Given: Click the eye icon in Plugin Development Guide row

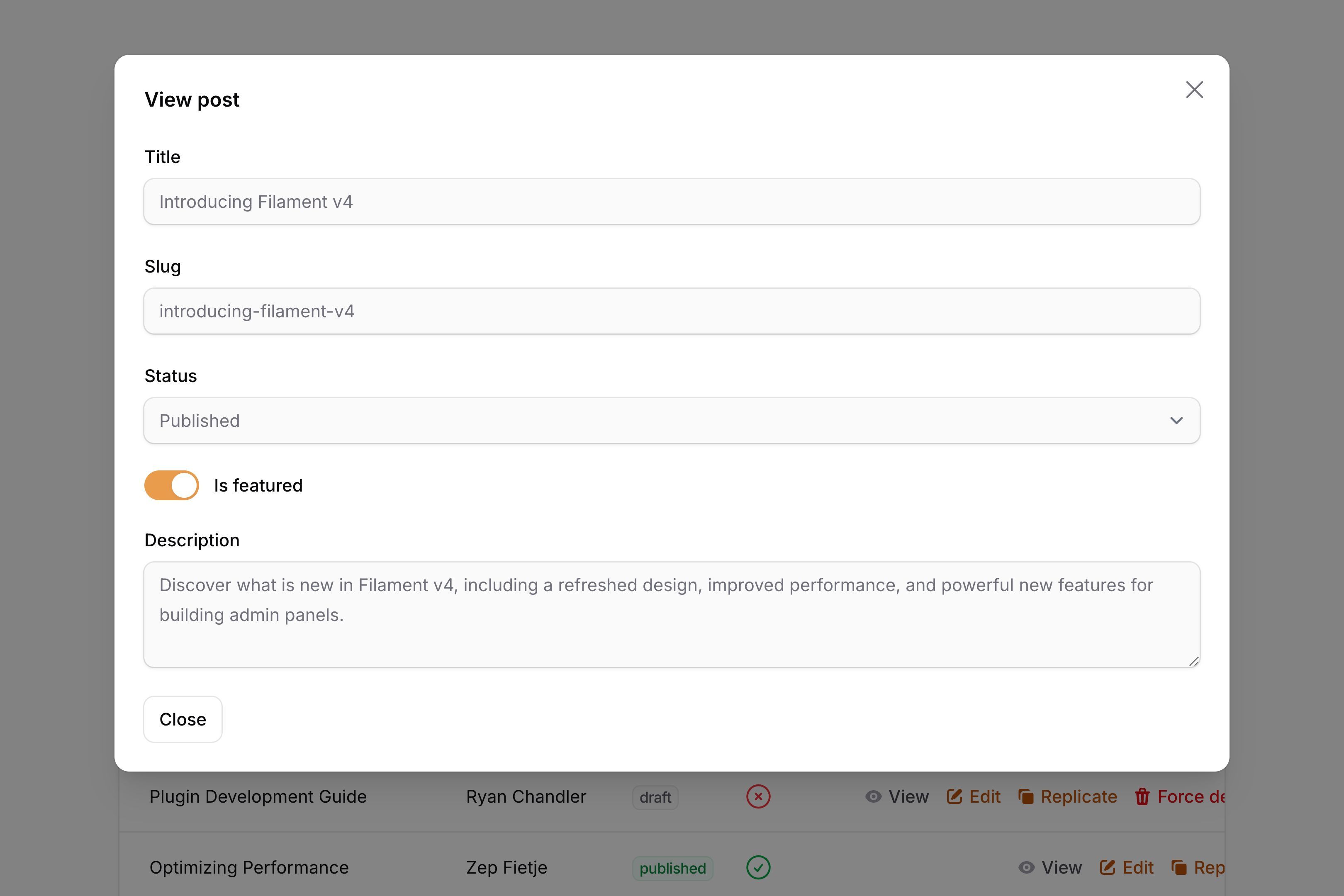Looking at the screenshot, I should (x=873, y=796).
